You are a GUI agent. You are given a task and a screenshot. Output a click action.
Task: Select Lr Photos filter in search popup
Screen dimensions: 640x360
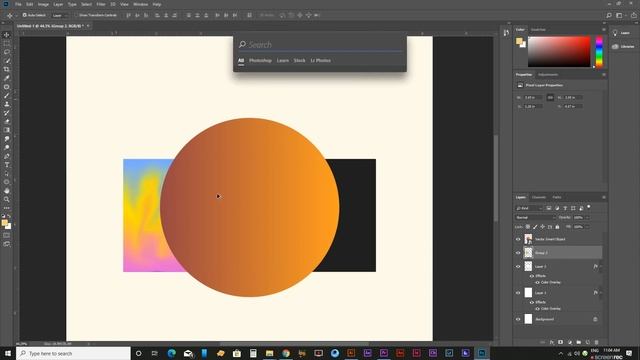coord(320,60)
